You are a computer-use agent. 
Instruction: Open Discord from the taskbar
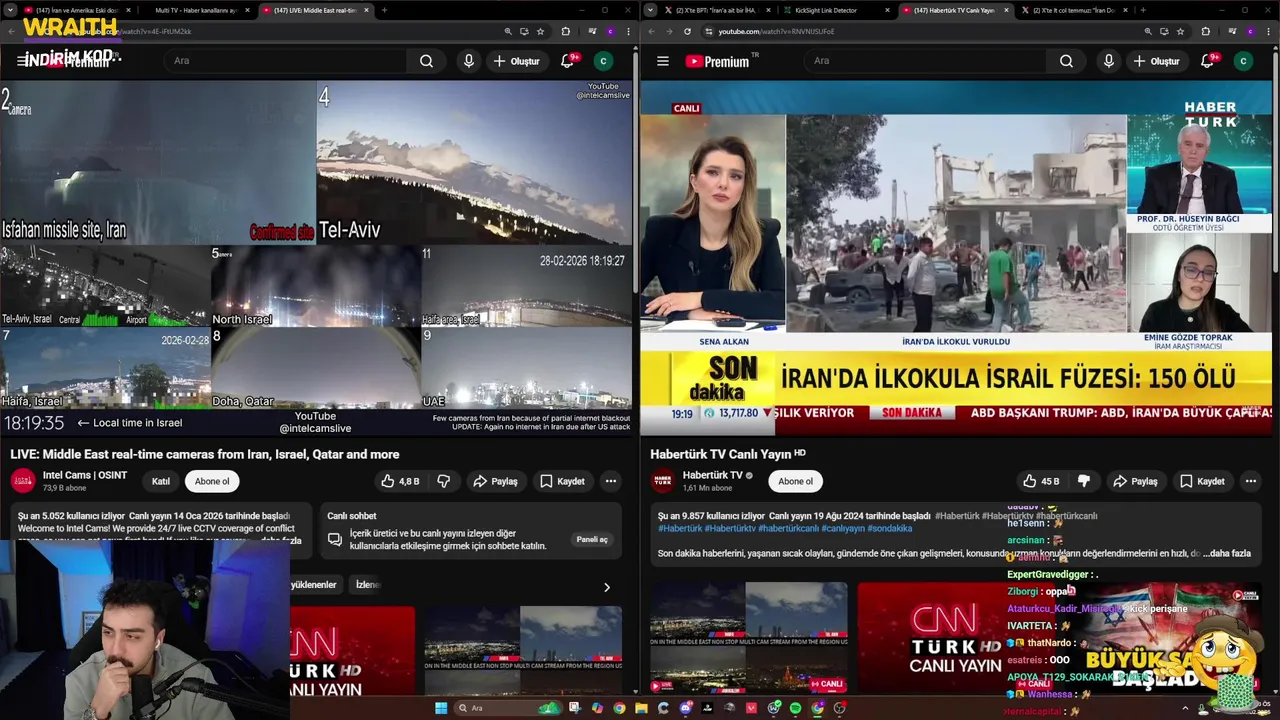tap(685, 708)
